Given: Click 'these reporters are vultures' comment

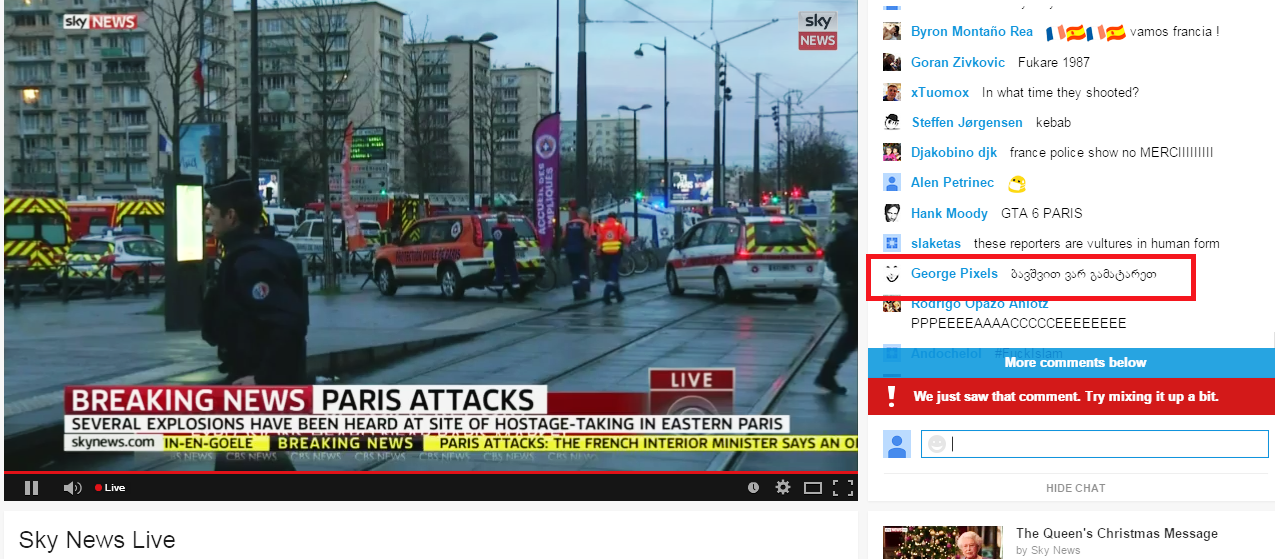Looking at the screenshot, I should [1096, 243].
